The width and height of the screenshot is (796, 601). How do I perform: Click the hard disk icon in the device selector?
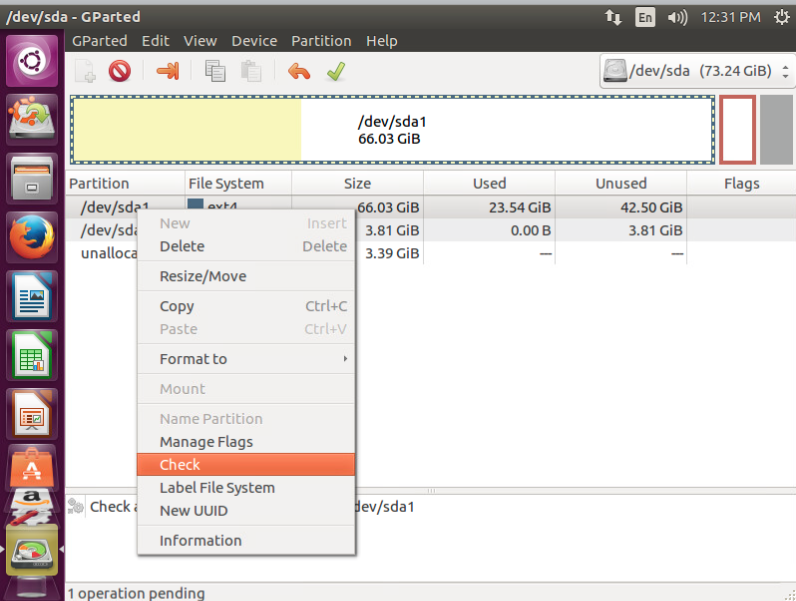(615, 71)
